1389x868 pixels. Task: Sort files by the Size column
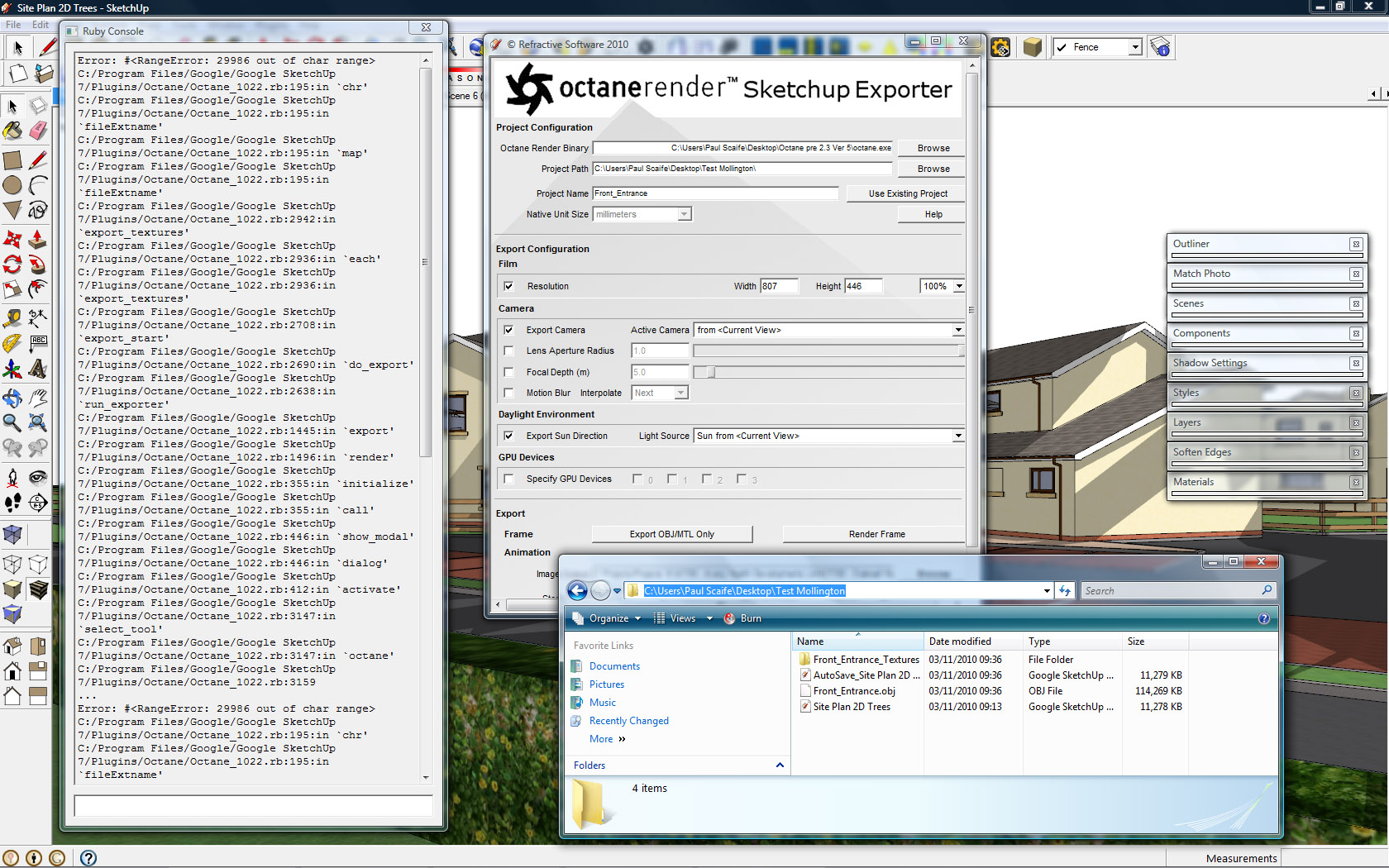pos(1155,641)
